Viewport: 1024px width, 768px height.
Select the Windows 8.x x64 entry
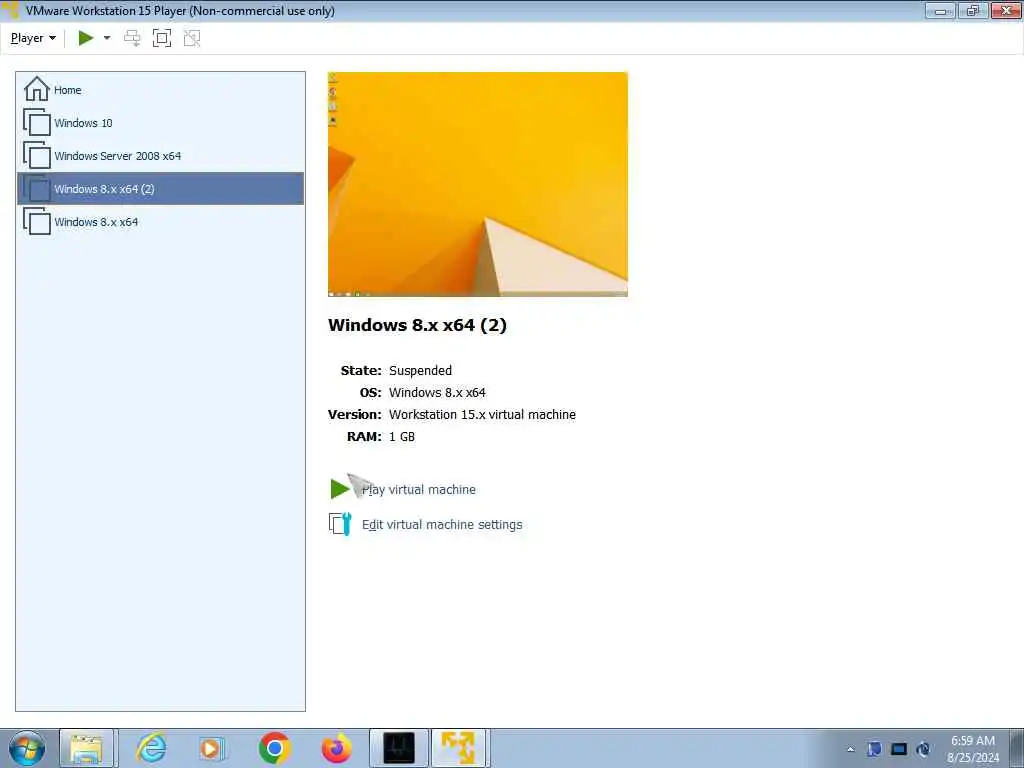tap(161, 221)
